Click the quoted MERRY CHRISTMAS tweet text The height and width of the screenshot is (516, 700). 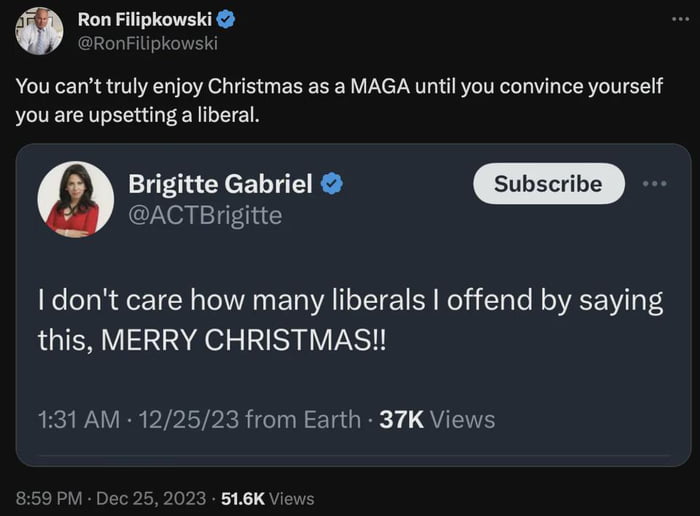[350, 320]
